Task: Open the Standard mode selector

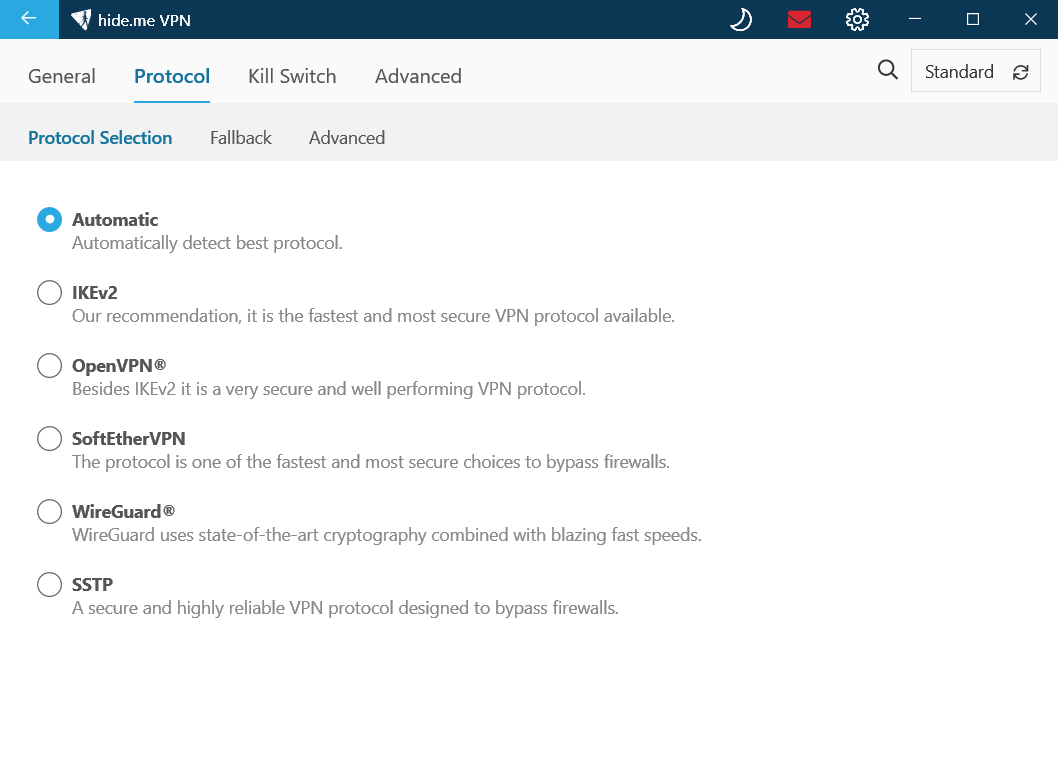Action: coord(976,70)
